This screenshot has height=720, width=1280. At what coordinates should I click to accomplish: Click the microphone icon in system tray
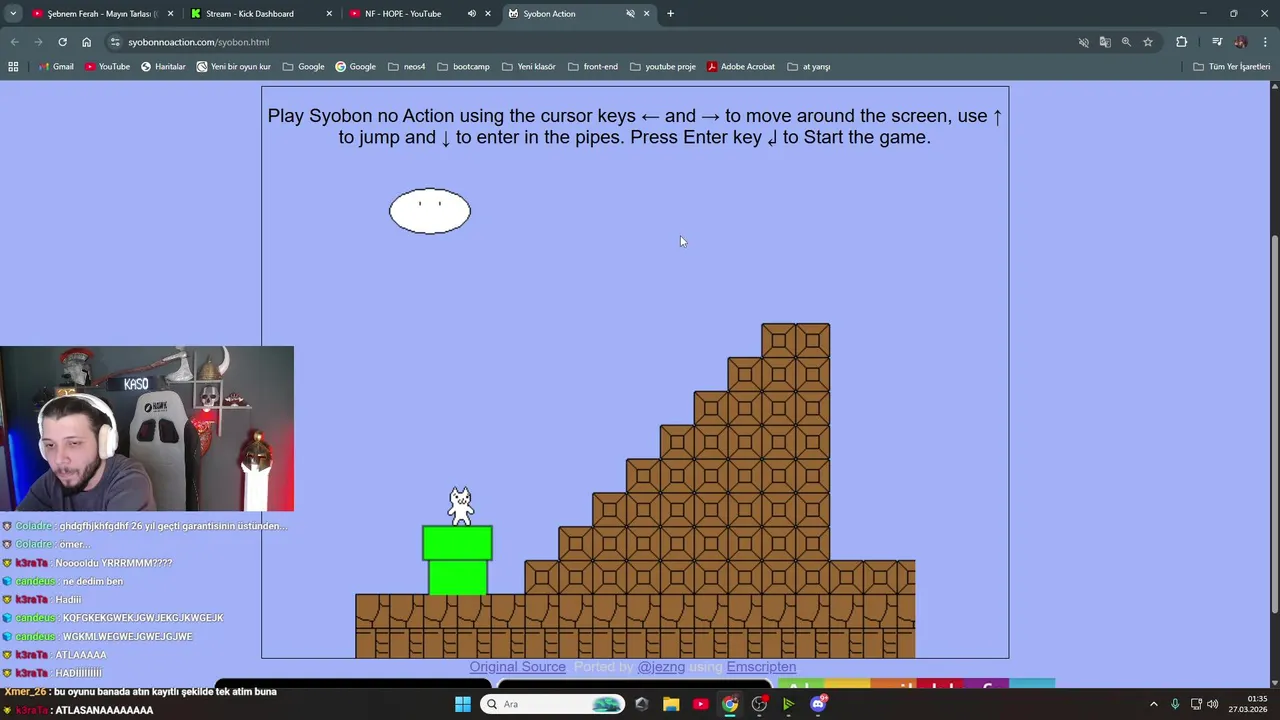point(1175,704)
